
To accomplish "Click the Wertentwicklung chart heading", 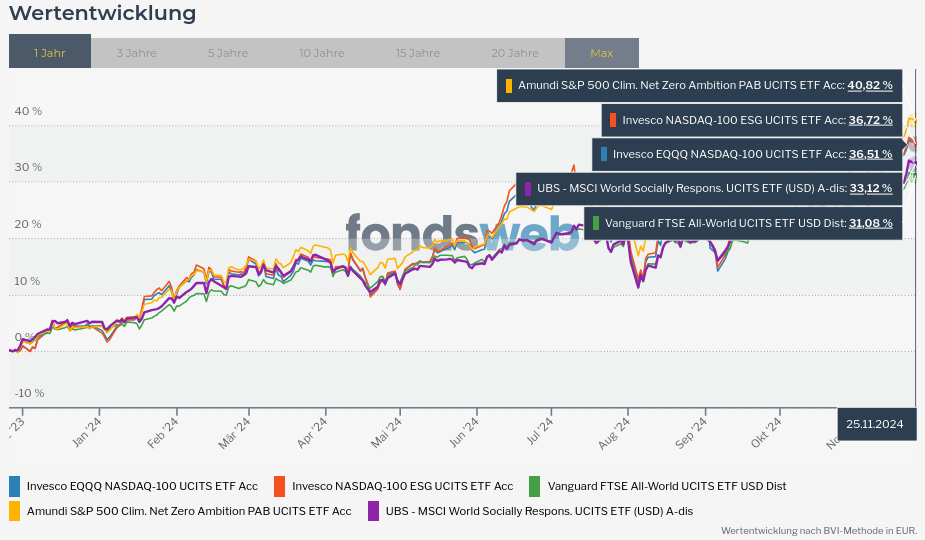I will 102,14.
